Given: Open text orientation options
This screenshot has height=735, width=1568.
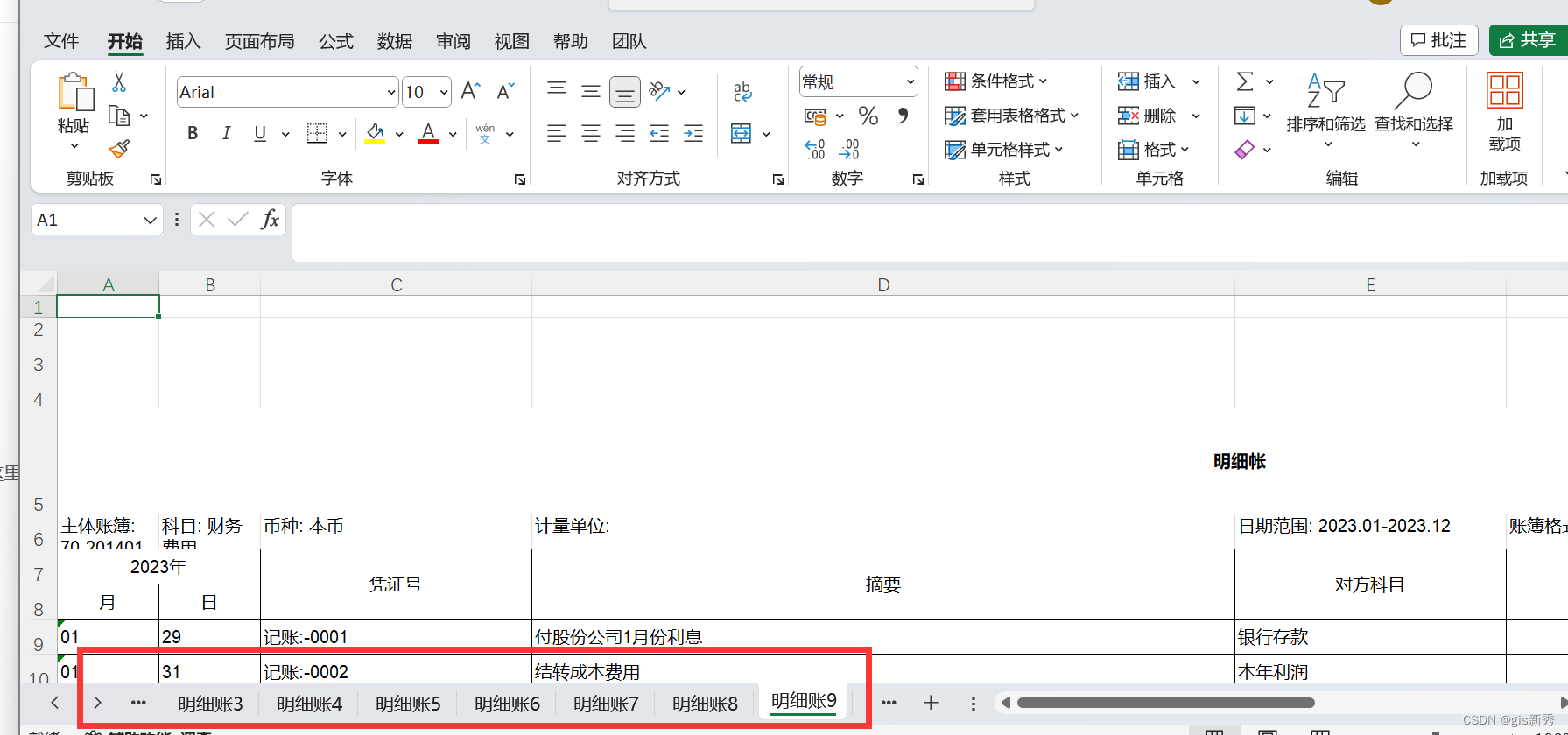Looking at the screenshot, I should tap(659, 90).
